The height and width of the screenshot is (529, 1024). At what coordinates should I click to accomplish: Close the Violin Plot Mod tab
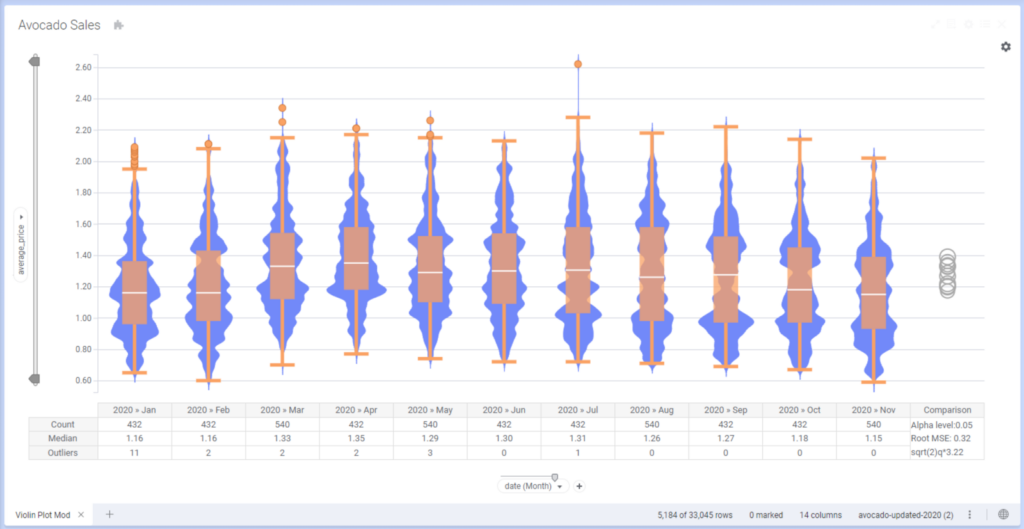81,514
